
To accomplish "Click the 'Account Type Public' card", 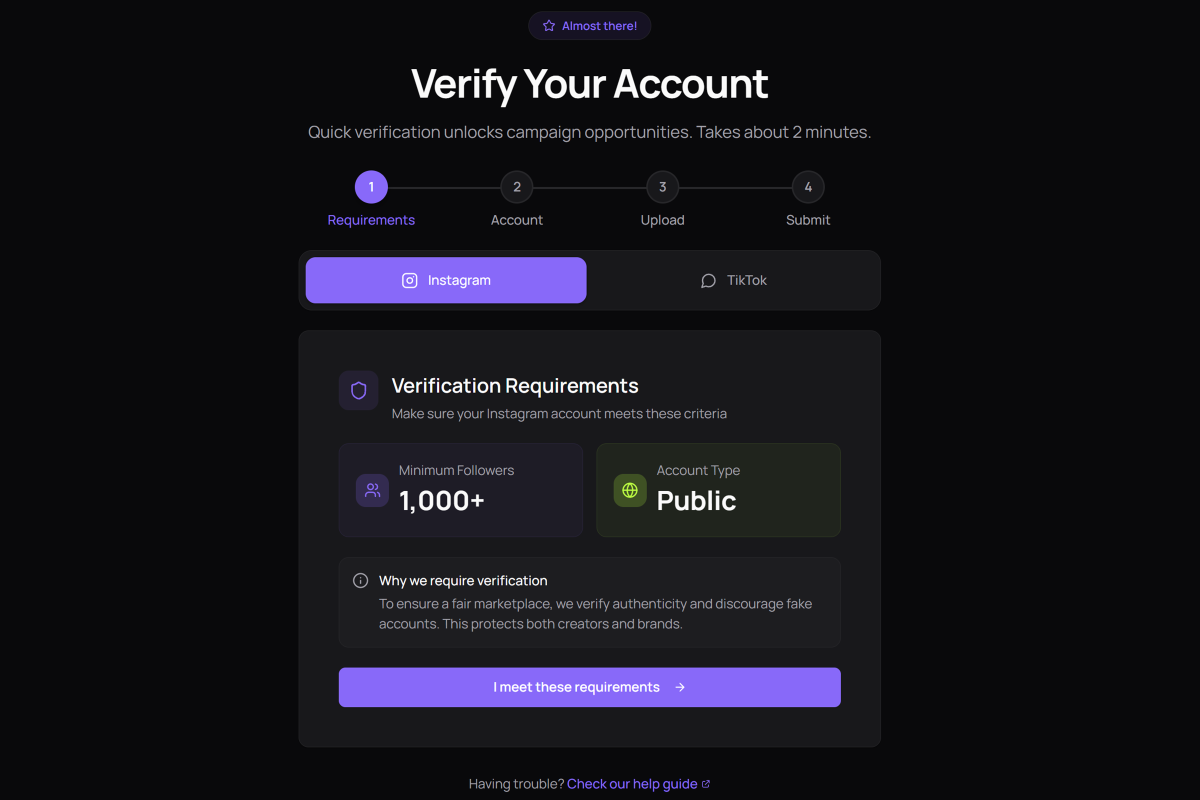I will click(718, 490).
